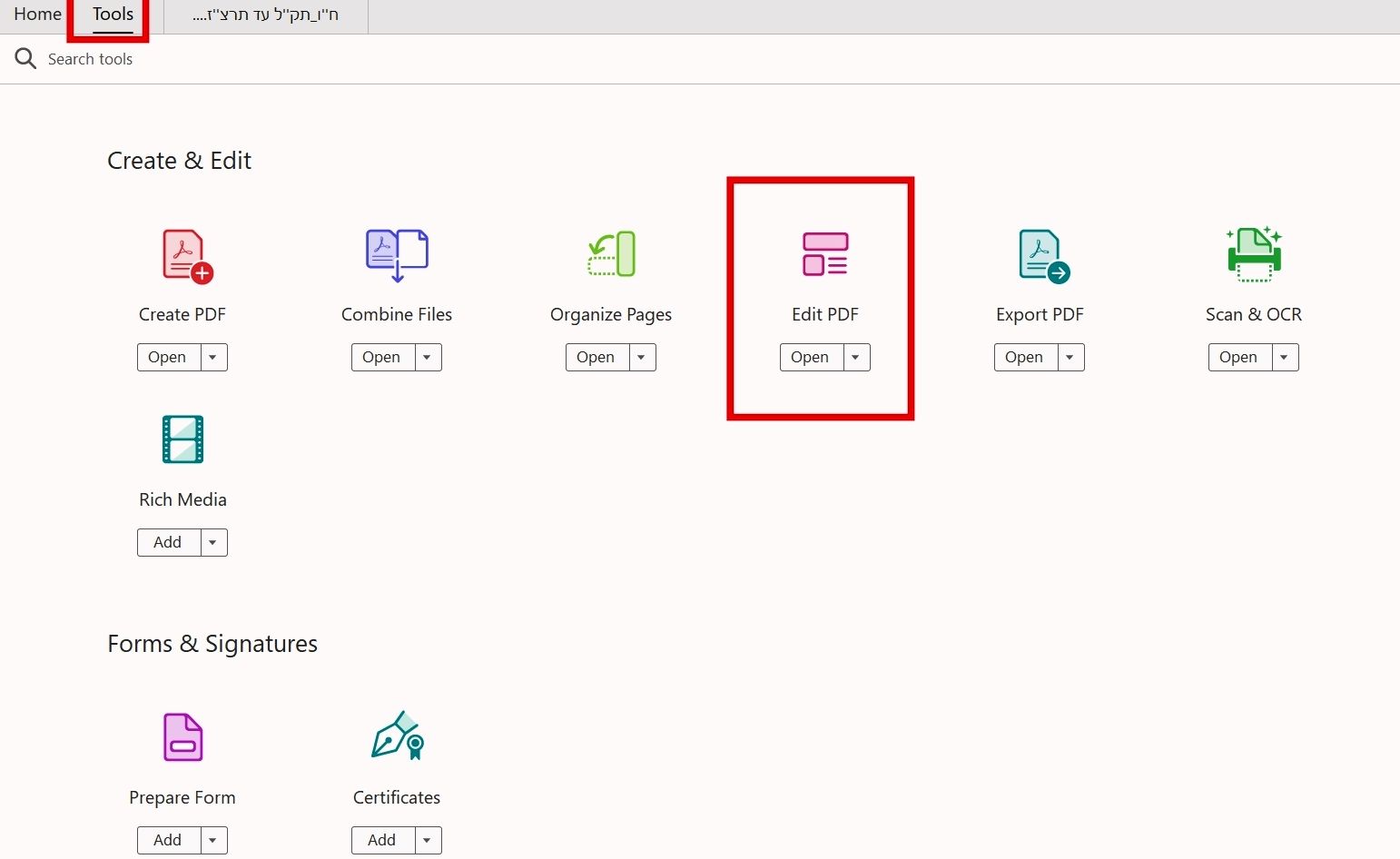Click the Certificates pen icon
Viewport: 1400px width, 859px height.
(x=397, y=736)
